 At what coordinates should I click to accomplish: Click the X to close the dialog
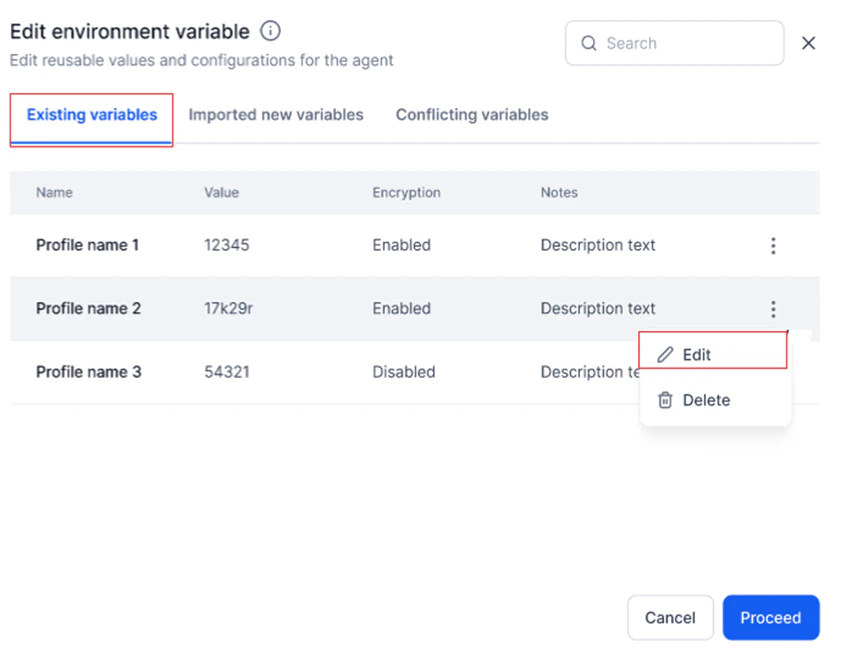(809, 43)
